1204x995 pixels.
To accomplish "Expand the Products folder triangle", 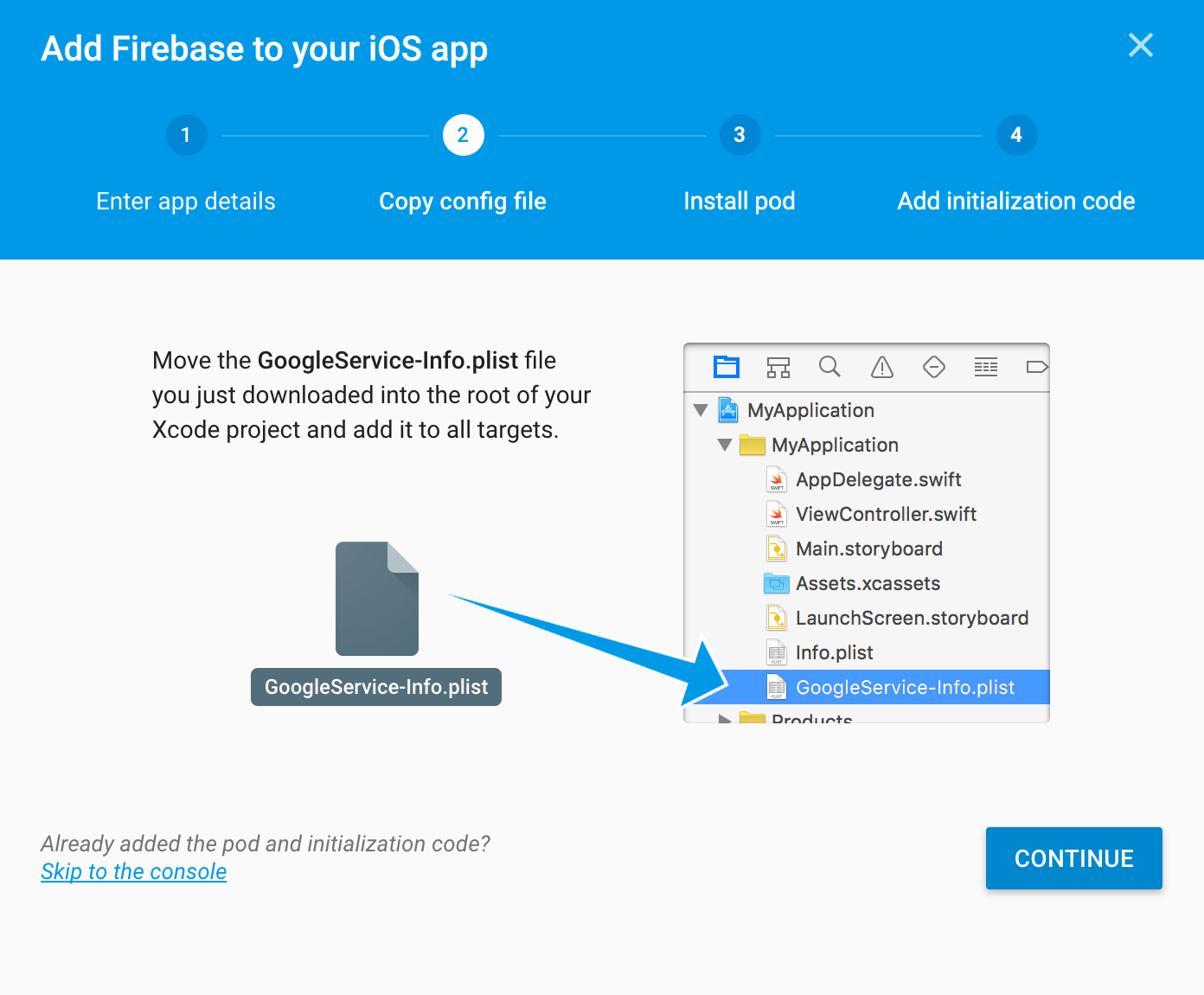I will coord(725,718).
